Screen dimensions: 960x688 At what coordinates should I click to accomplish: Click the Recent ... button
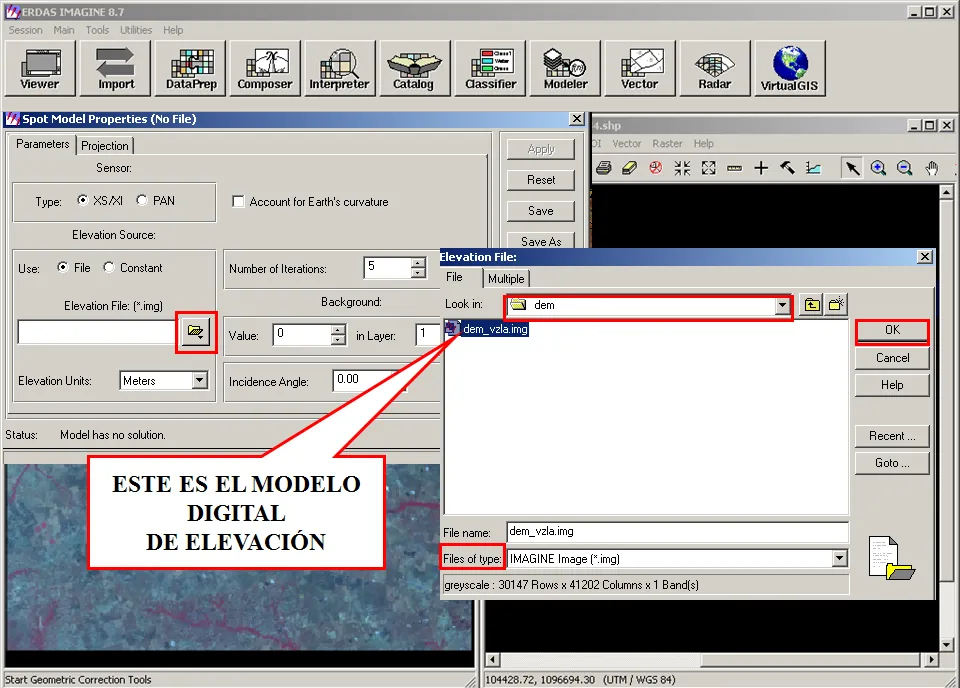coord(892,436)
